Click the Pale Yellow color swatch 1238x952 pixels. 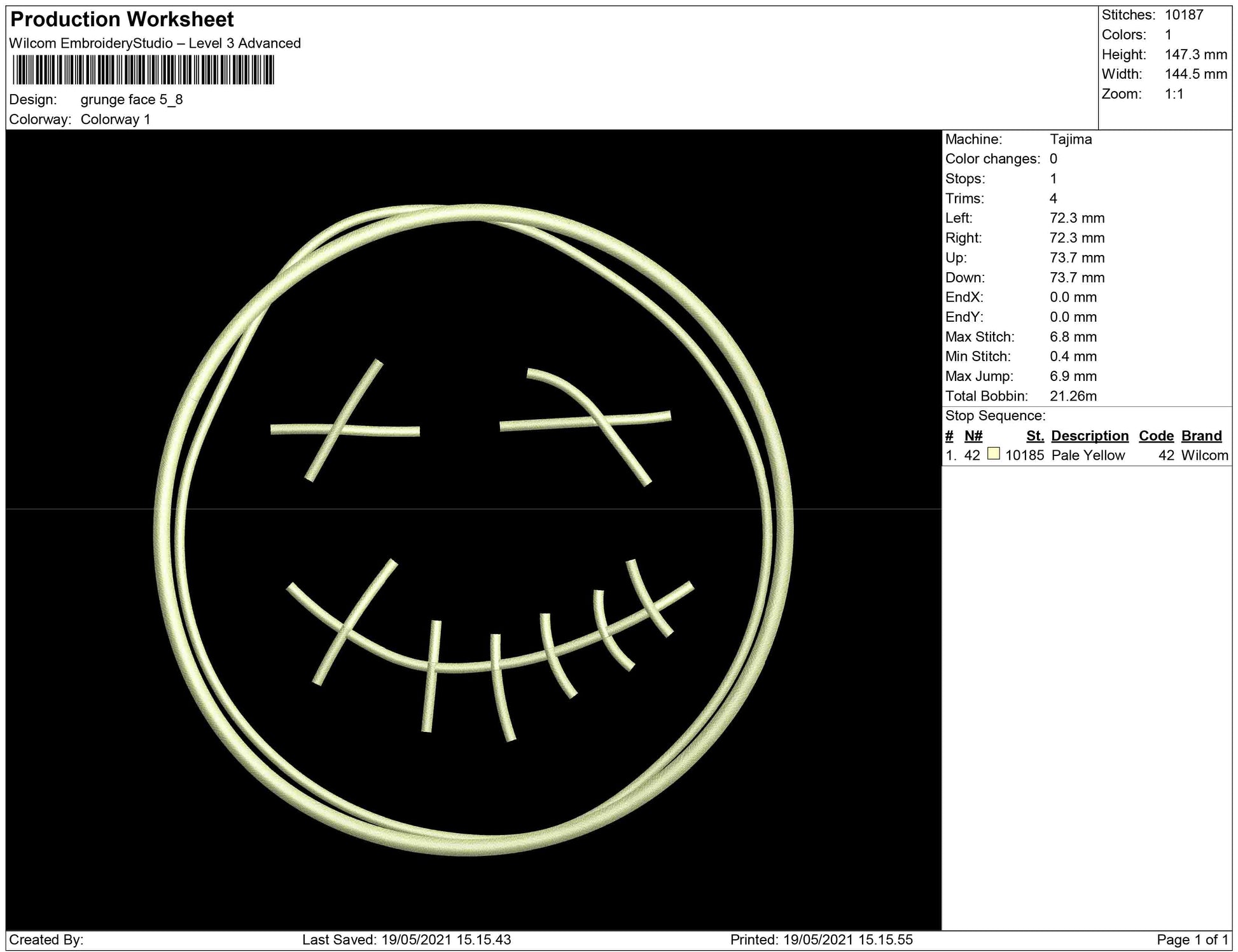(x=993, y=454)
